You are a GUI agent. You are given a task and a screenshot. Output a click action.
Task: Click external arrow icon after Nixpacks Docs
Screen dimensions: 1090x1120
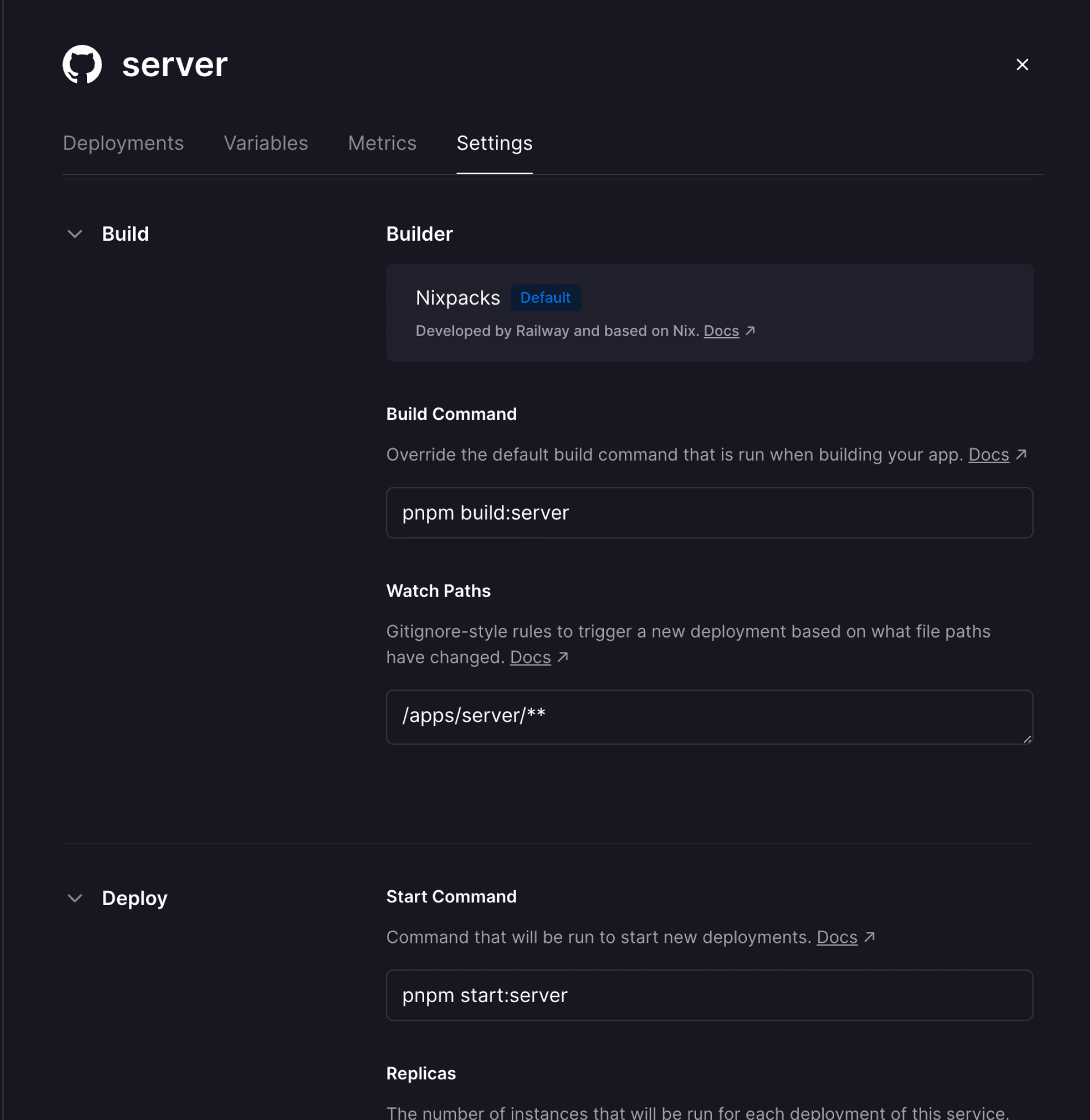(750, 331)
